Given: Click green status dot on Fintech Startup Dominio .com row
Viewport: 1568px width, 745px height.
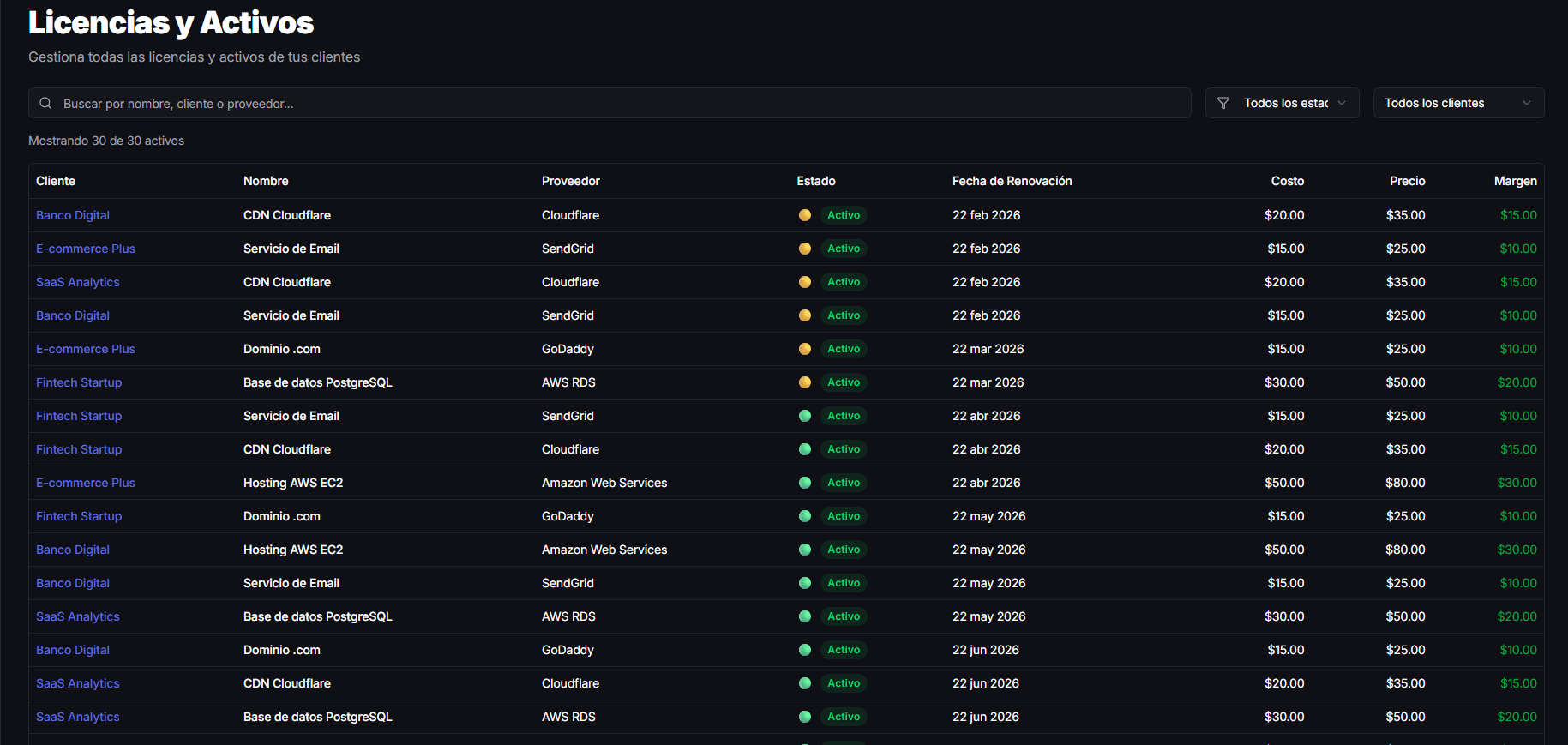Looking at the screenshot, I should click(804, 516).
